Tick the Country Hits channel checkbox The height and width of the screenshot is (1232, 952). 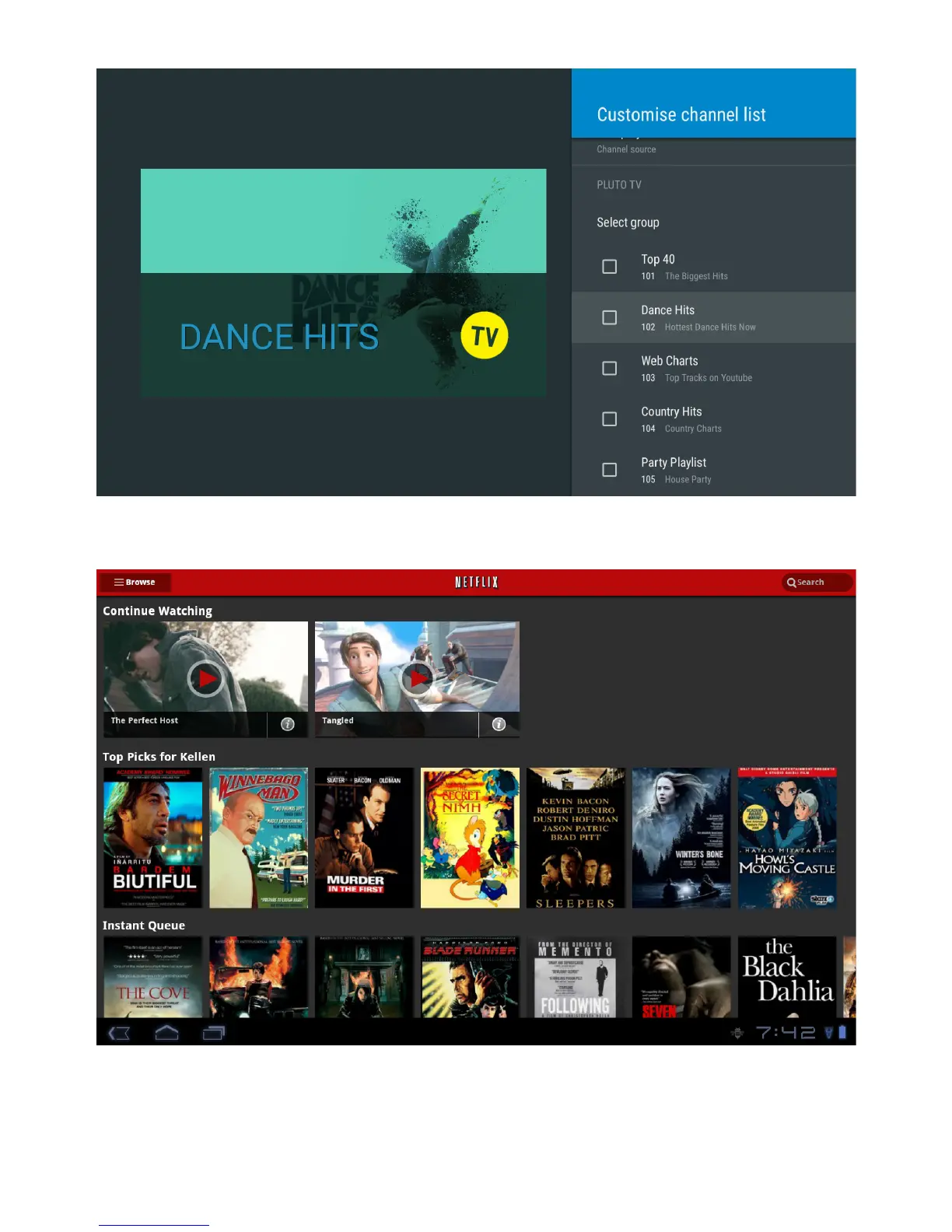pos(610,419)
